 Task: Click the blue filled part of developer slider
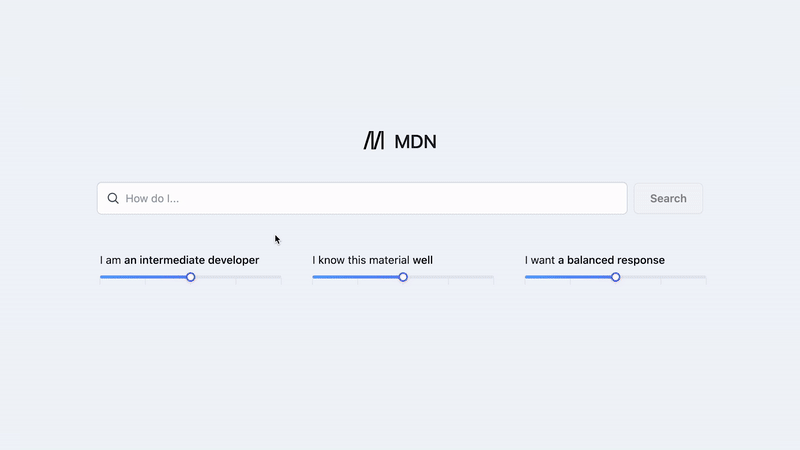pos(143,277)
